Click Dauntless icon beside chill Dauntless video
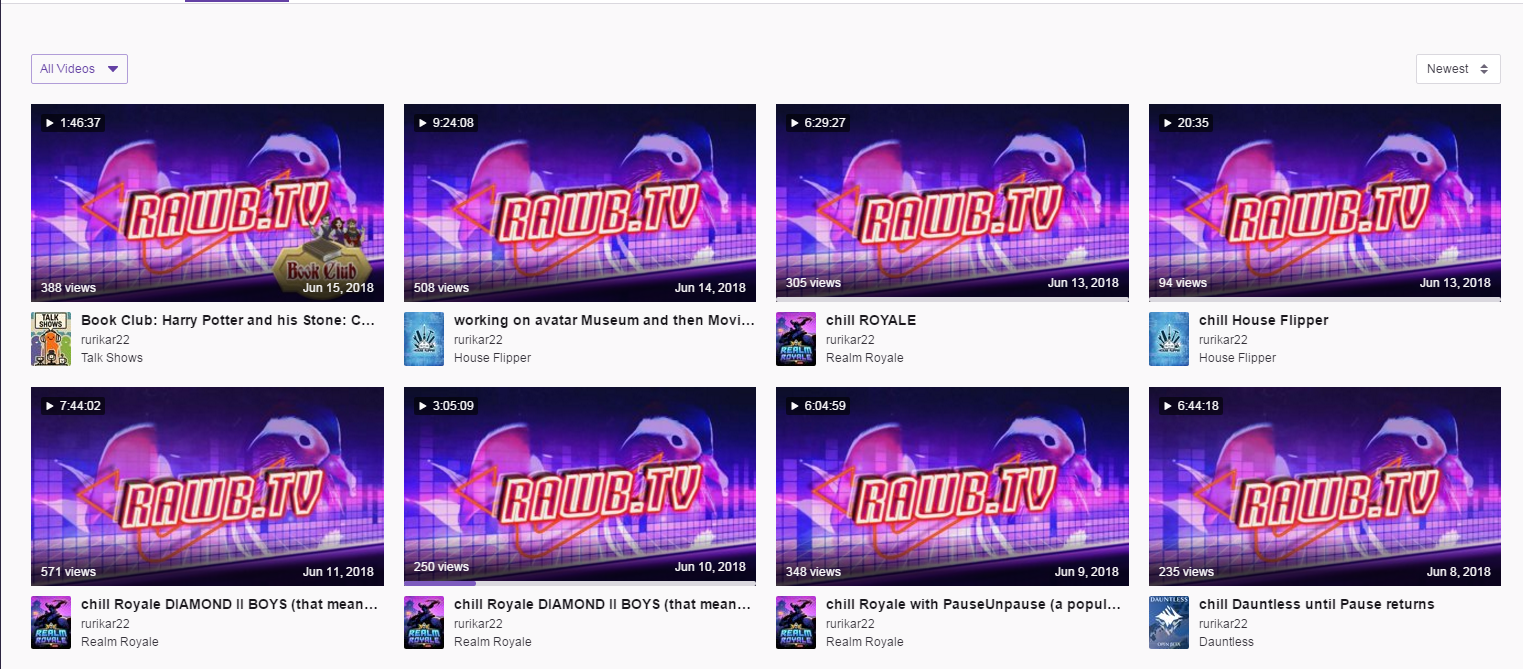 [1169, 622]
